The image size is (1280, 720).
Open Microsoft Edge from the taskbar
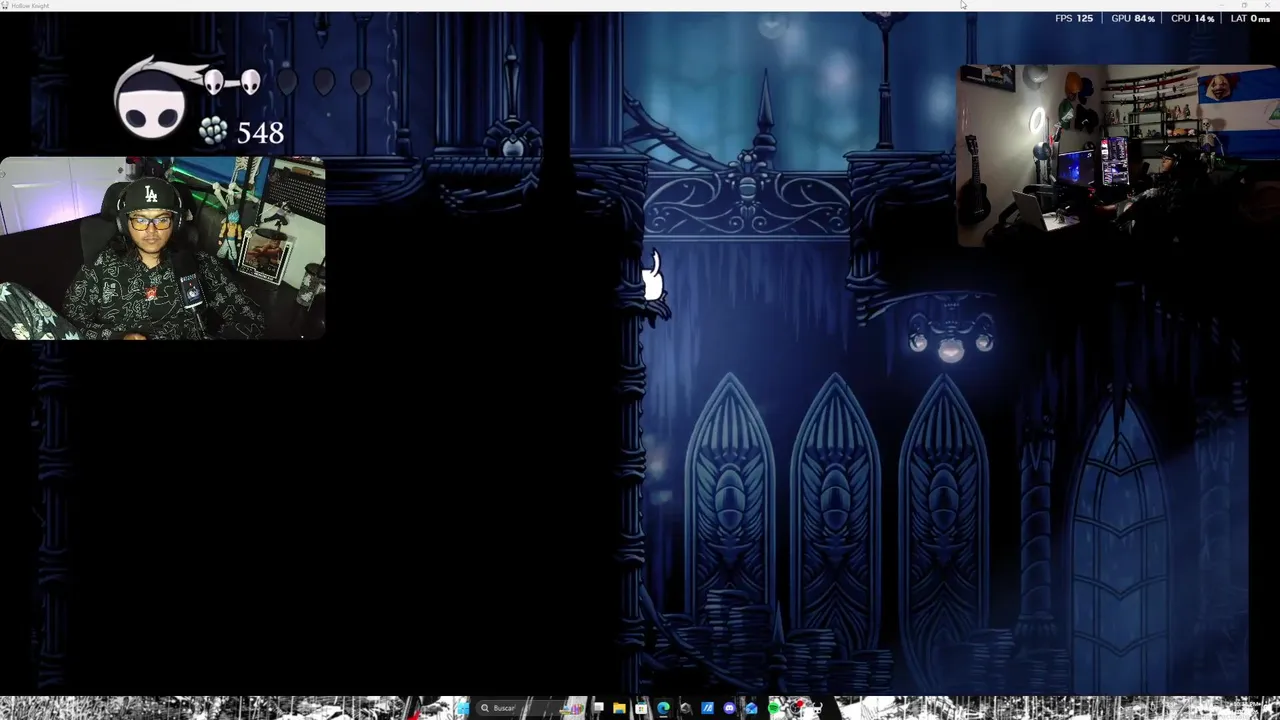pyautogui.click(x=663, y=708)
